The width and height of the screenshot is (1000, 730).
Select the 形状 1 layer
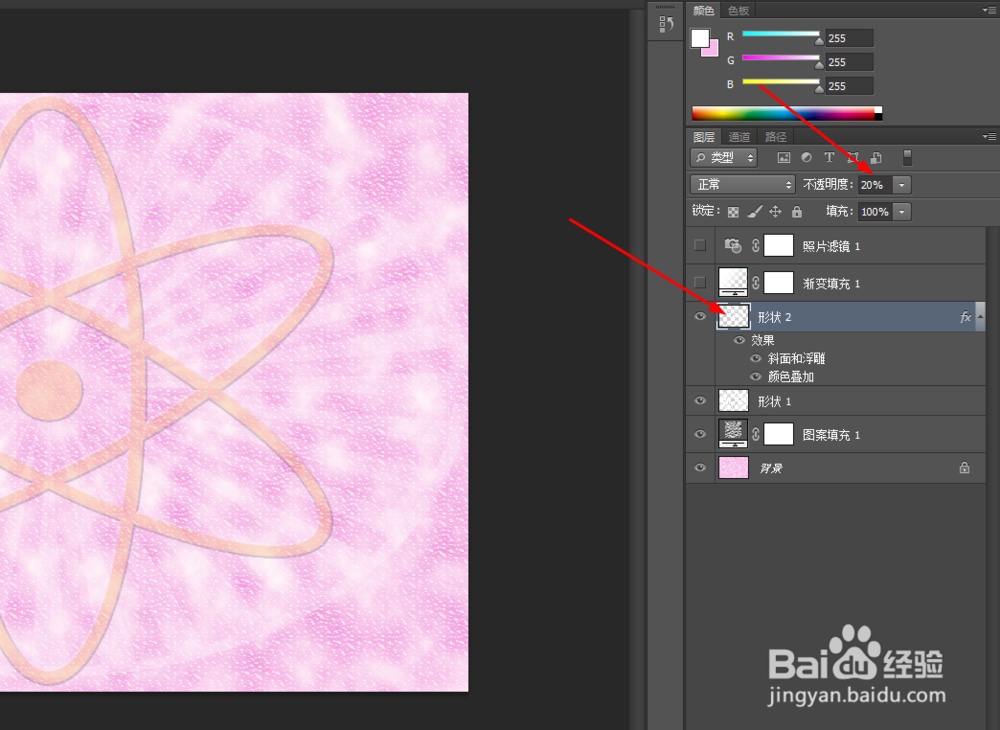coord(800,400)
